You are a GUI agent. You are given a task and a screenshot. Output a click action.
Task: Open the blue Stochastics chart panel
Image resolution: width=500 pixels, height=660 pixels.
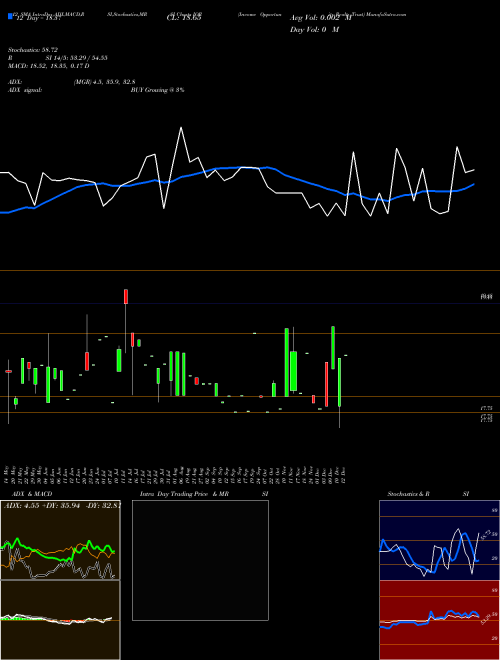(439, 540)
